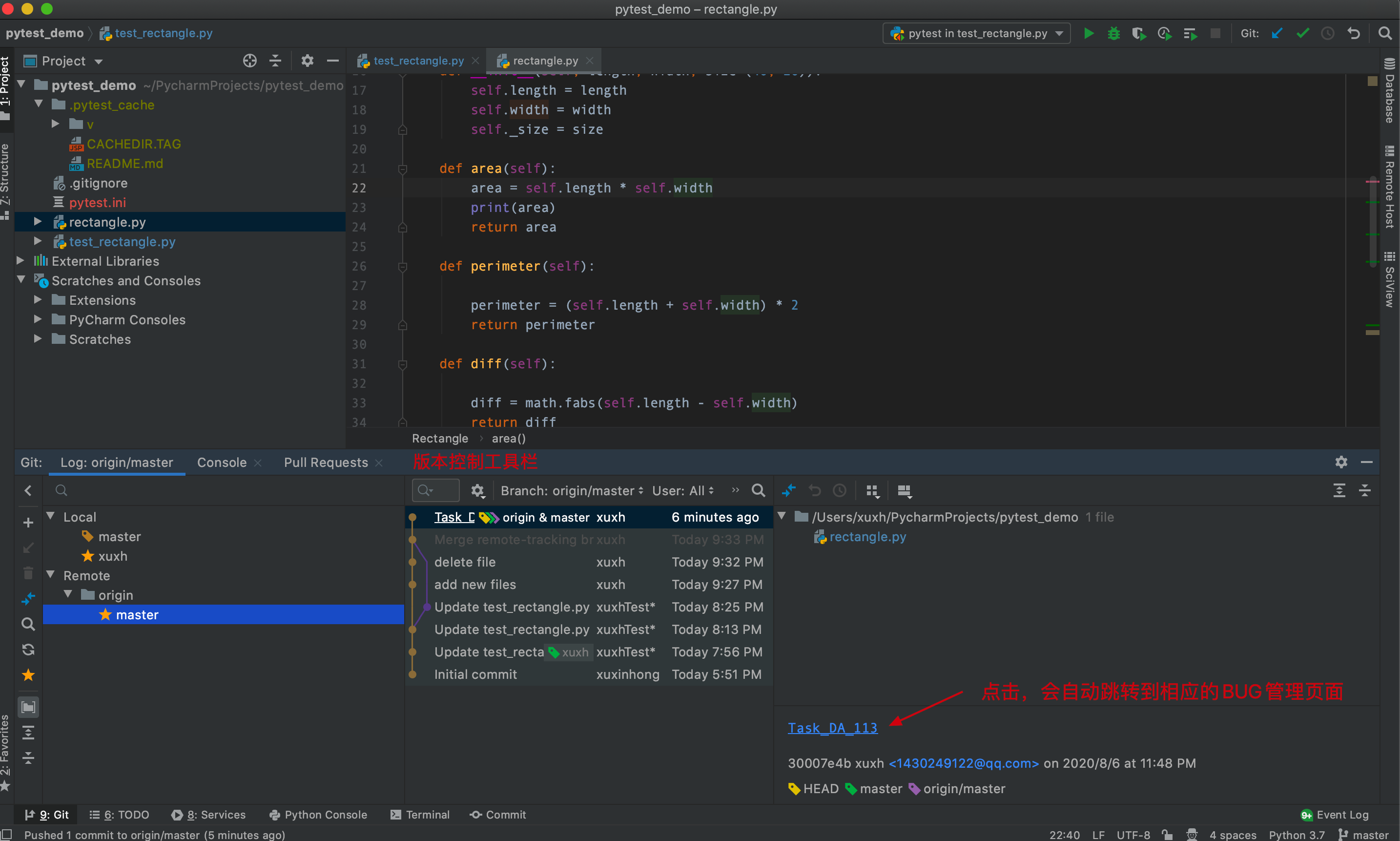Run with coverage icon in toolbar
Screen dimensions: 1400x841
tap(1139, 33)
